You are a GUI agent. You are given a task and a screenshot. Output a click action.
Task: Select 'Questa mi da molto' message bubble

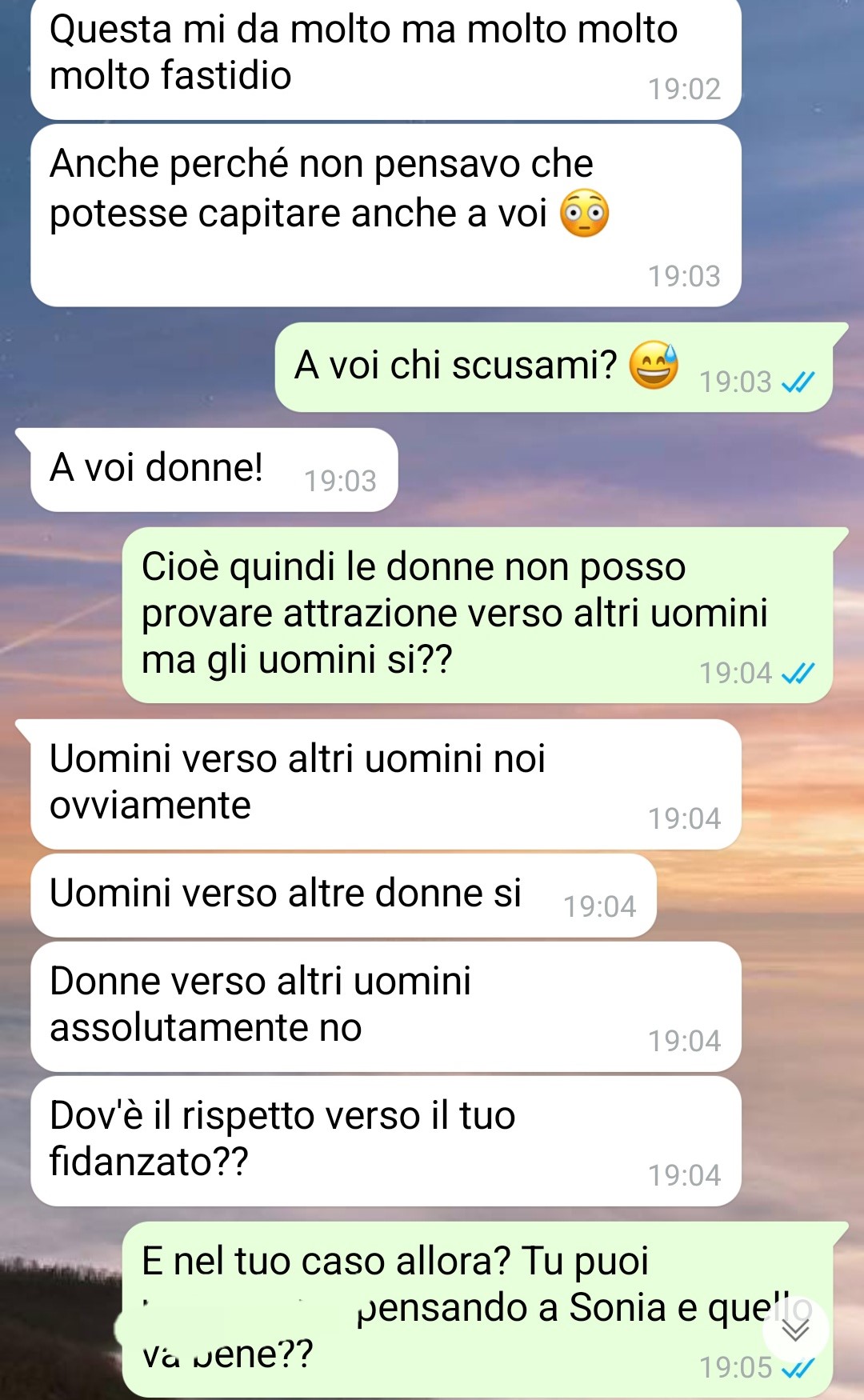click(386, 58)
